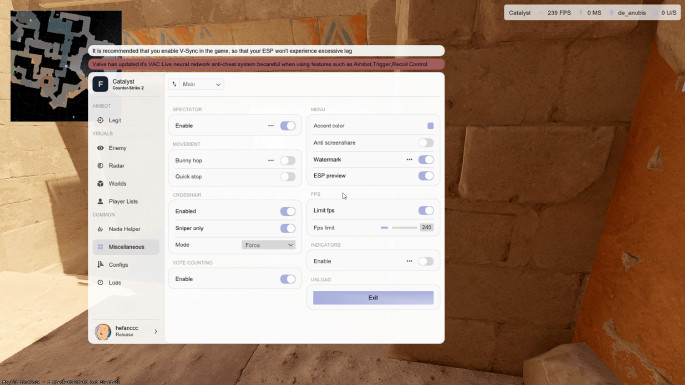Adjust the Fps limit slider
685x385 pixels.
click(x=399, y=228)
